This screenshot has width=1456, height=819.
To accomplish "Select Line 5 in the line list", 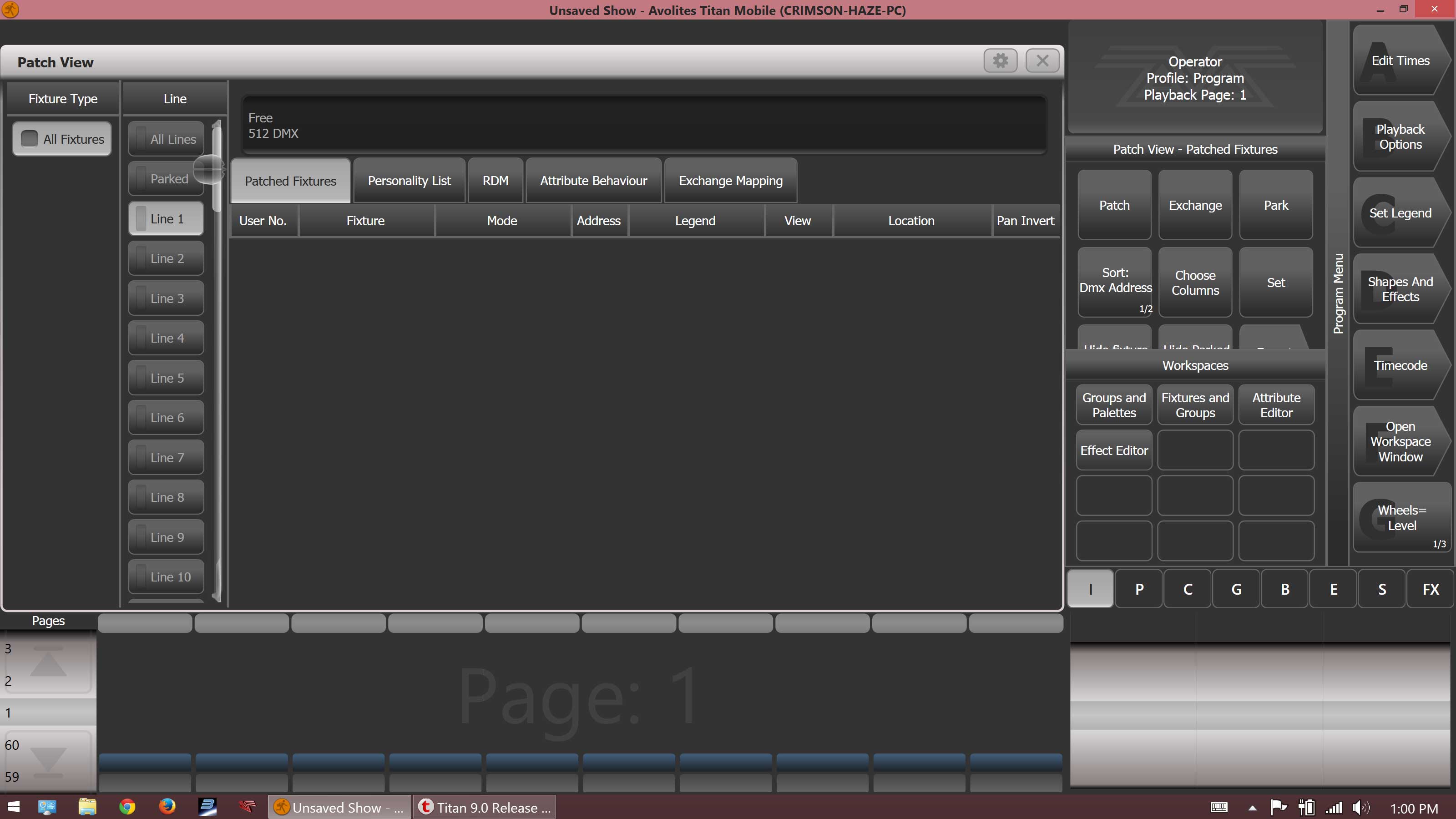I will click(x=166, y=378).
